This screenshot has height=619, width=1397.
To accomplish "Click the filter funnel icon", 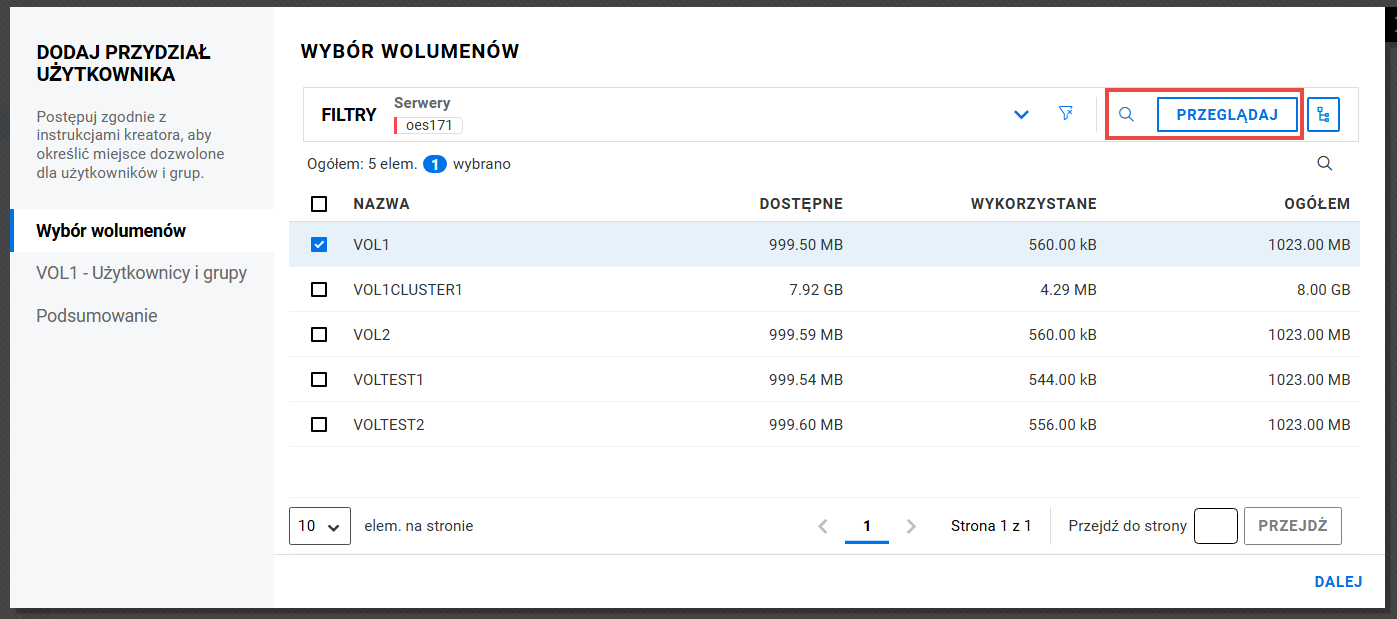I will pos(1065,114).
